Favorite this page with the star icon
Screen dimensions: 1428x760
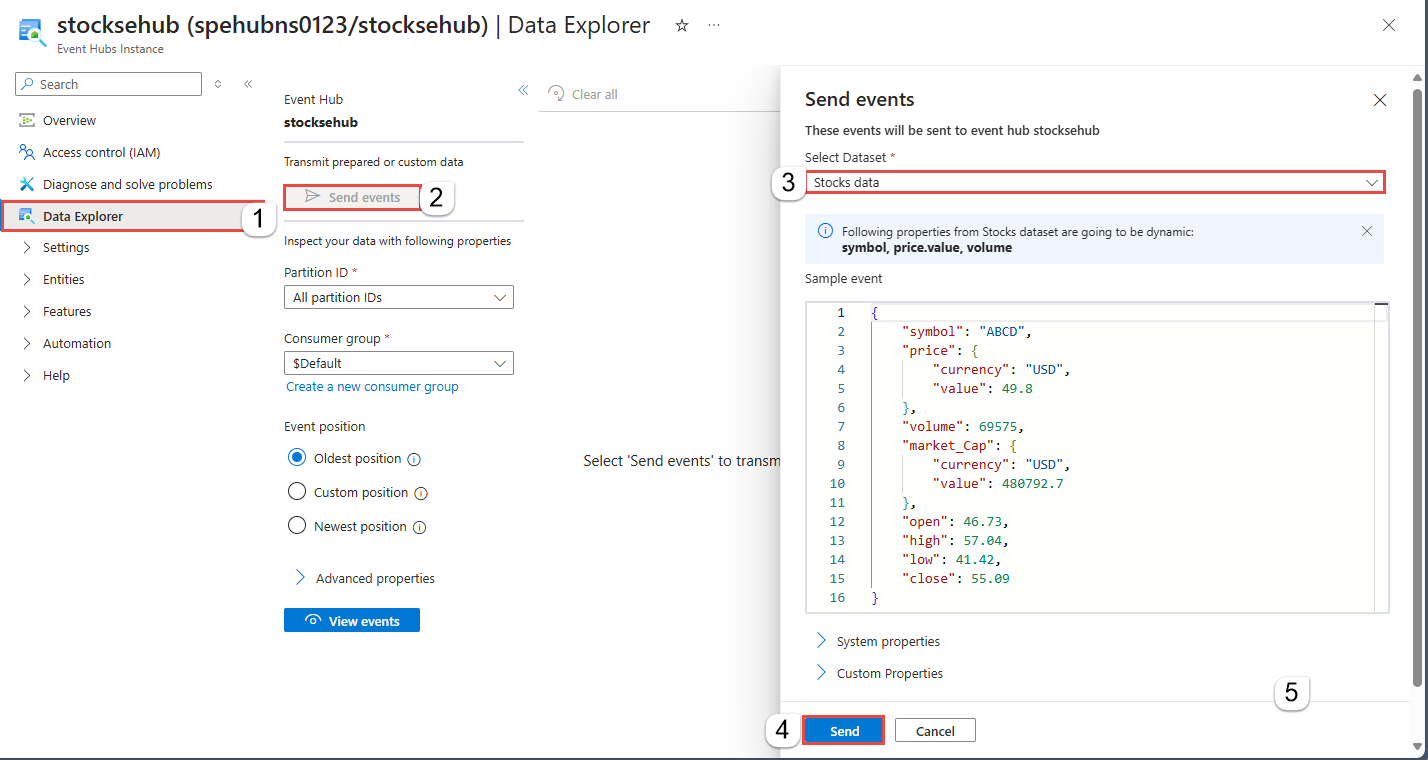682,26
